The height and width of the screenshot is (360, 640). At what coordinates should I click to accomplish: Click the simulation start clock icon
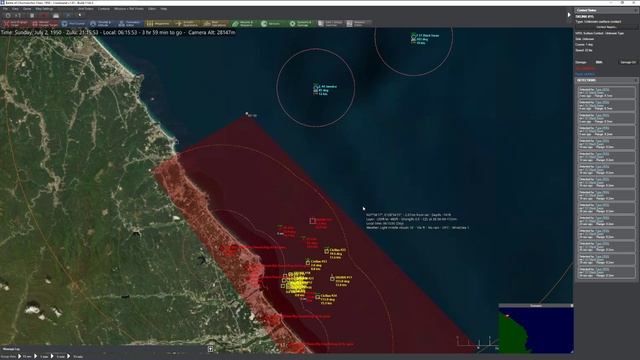[8, 15]
